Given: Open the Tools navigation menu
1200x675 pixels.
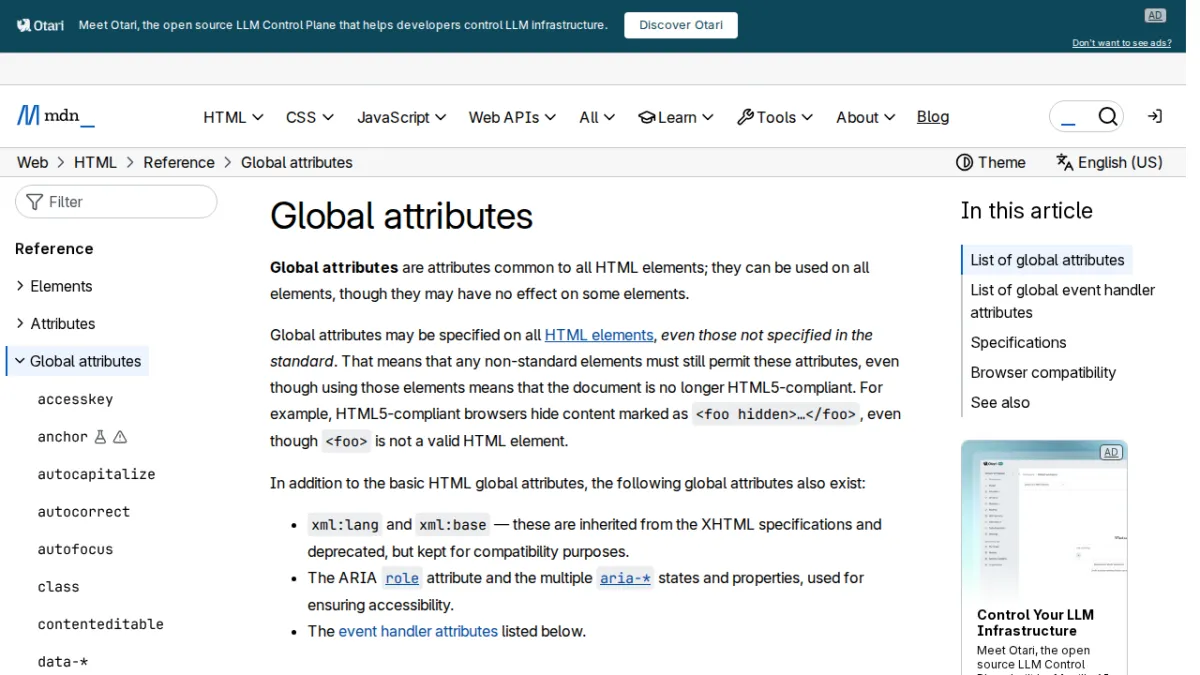Looking at the screenshot, I should [775, 117].
